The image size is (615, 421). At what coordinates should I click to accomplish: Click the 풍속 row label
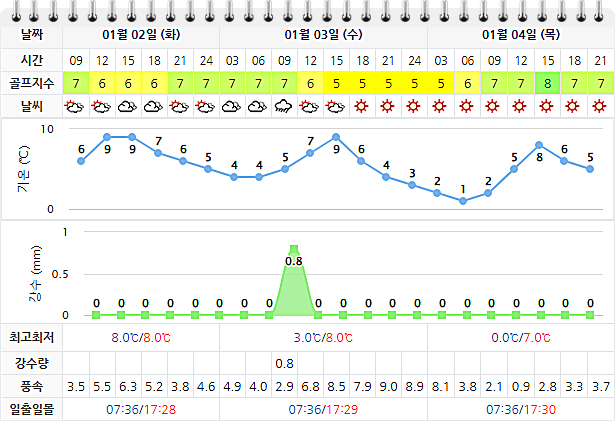31,387
